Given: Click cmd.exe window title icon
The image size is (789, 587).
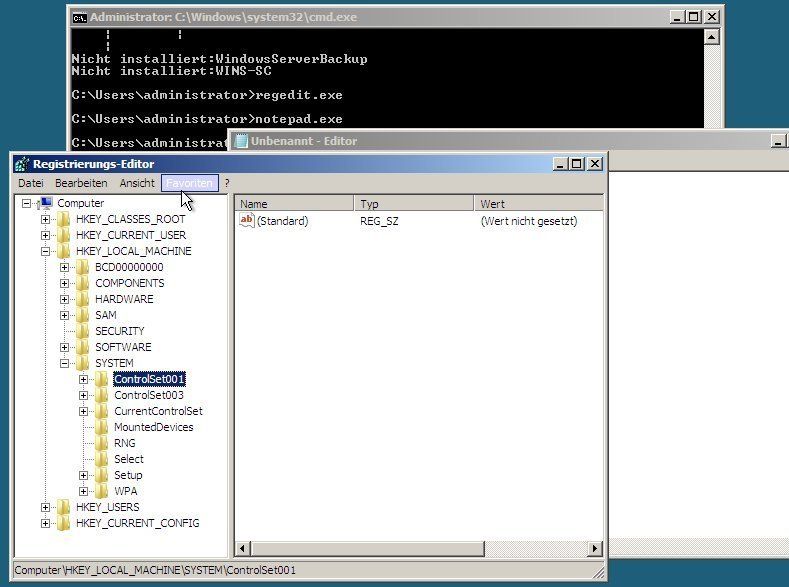Looking at the screenshot, I should [x=80, y=18].
